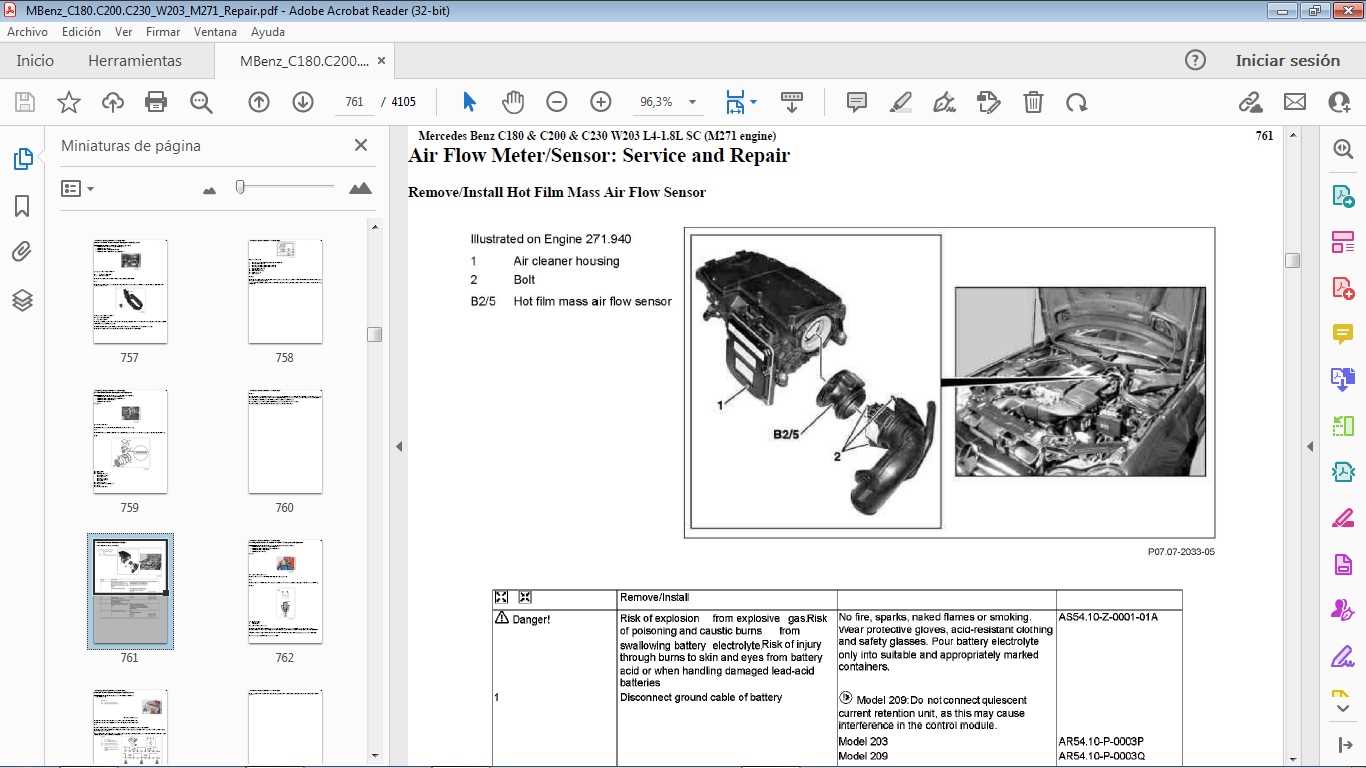Zoom out with the minus button
1366x768 pixels.
[x=557, y=102]
